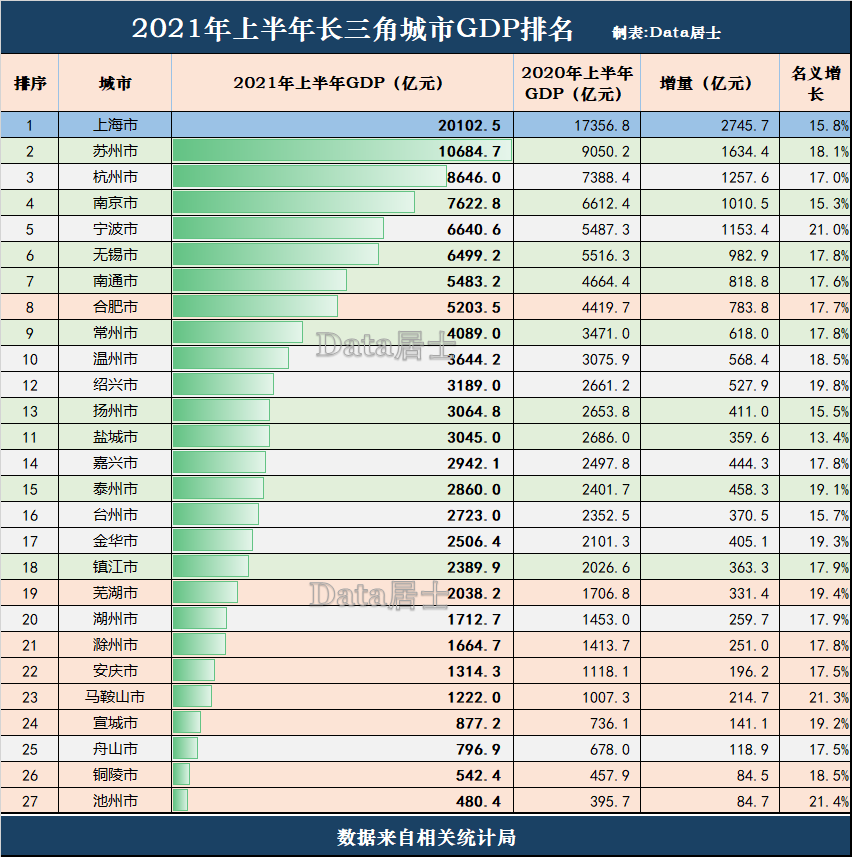
Task: Select the 2020 GDP value 395.7
Action: coord(610,801)
